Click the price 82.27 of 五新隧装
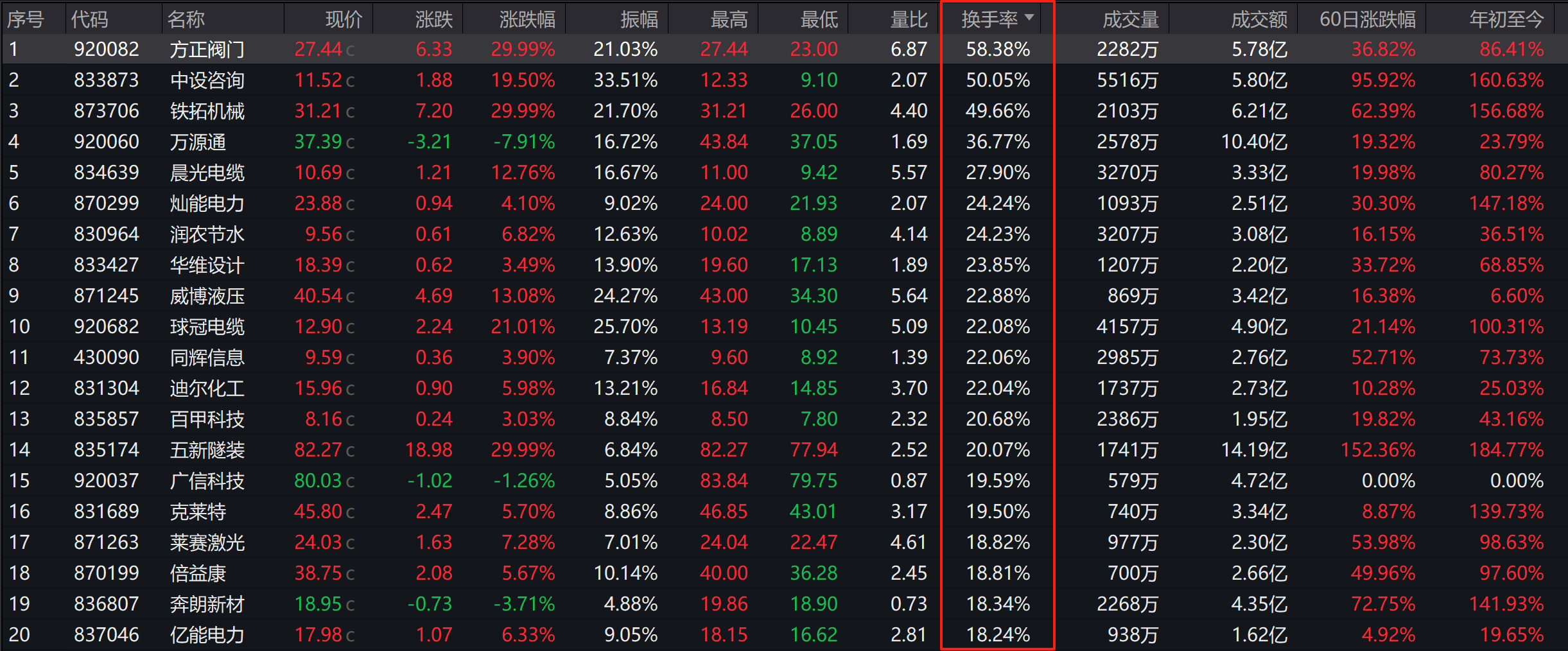Image resolution: width=1568 pixels, height=651 pixels. (x=318, y=450)
